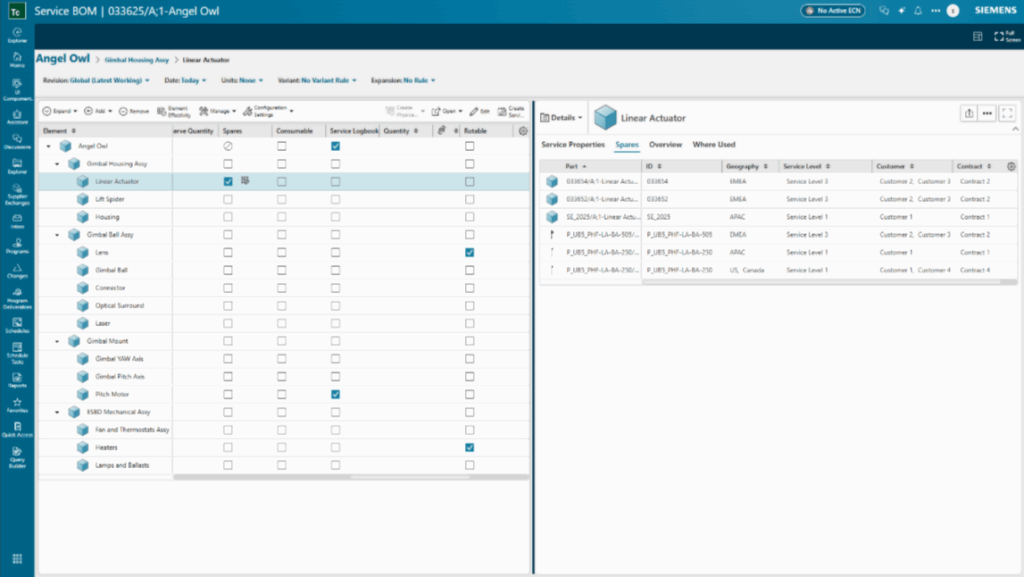The image size is (1024, 577).
Task: Open table settings gear in Spares table
Action: tap(1011, 166)
